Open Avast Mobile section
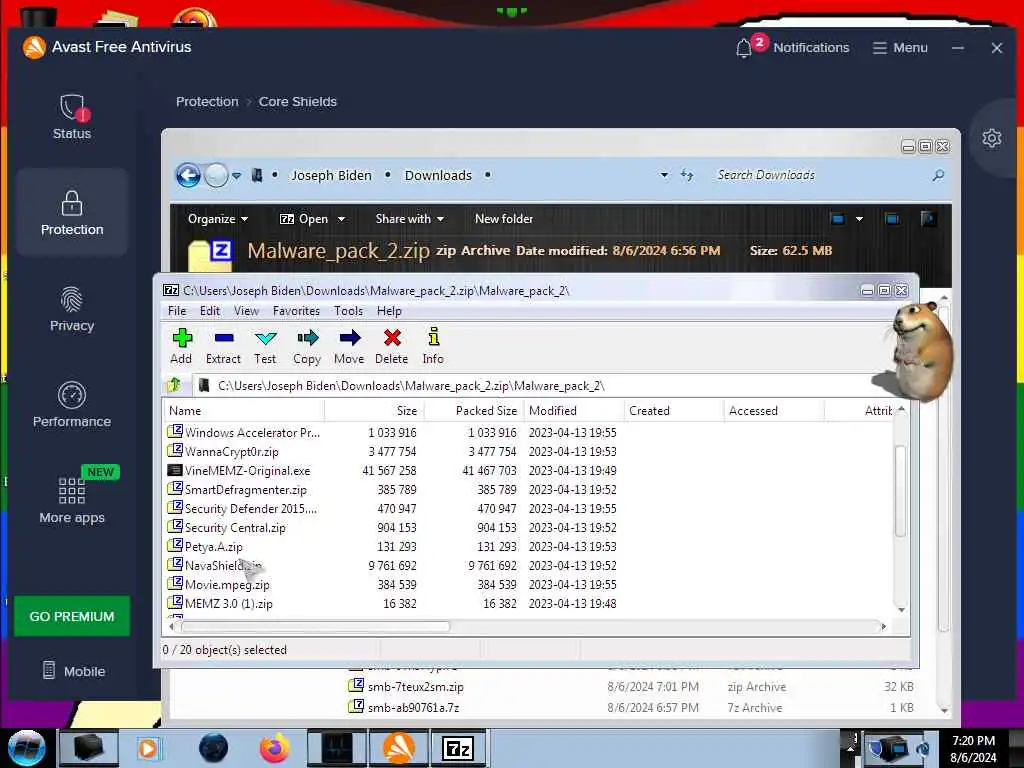The width and height of the screenshot is (1024, 768). [x=73, y=671]
